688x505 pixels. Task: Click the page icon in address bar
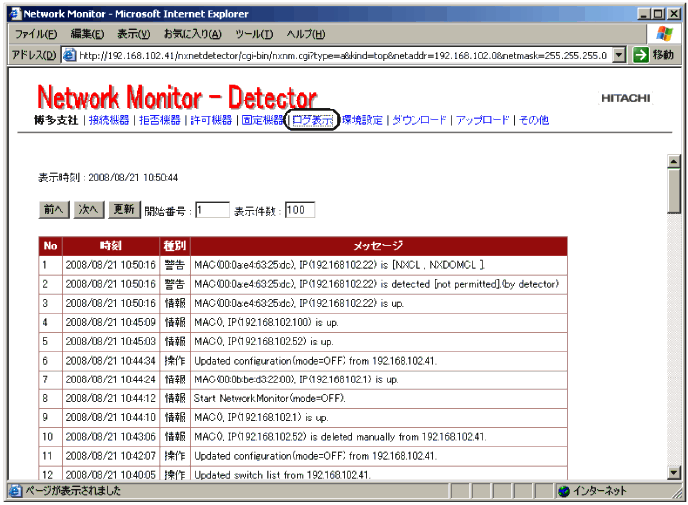[x=69, y=55]
